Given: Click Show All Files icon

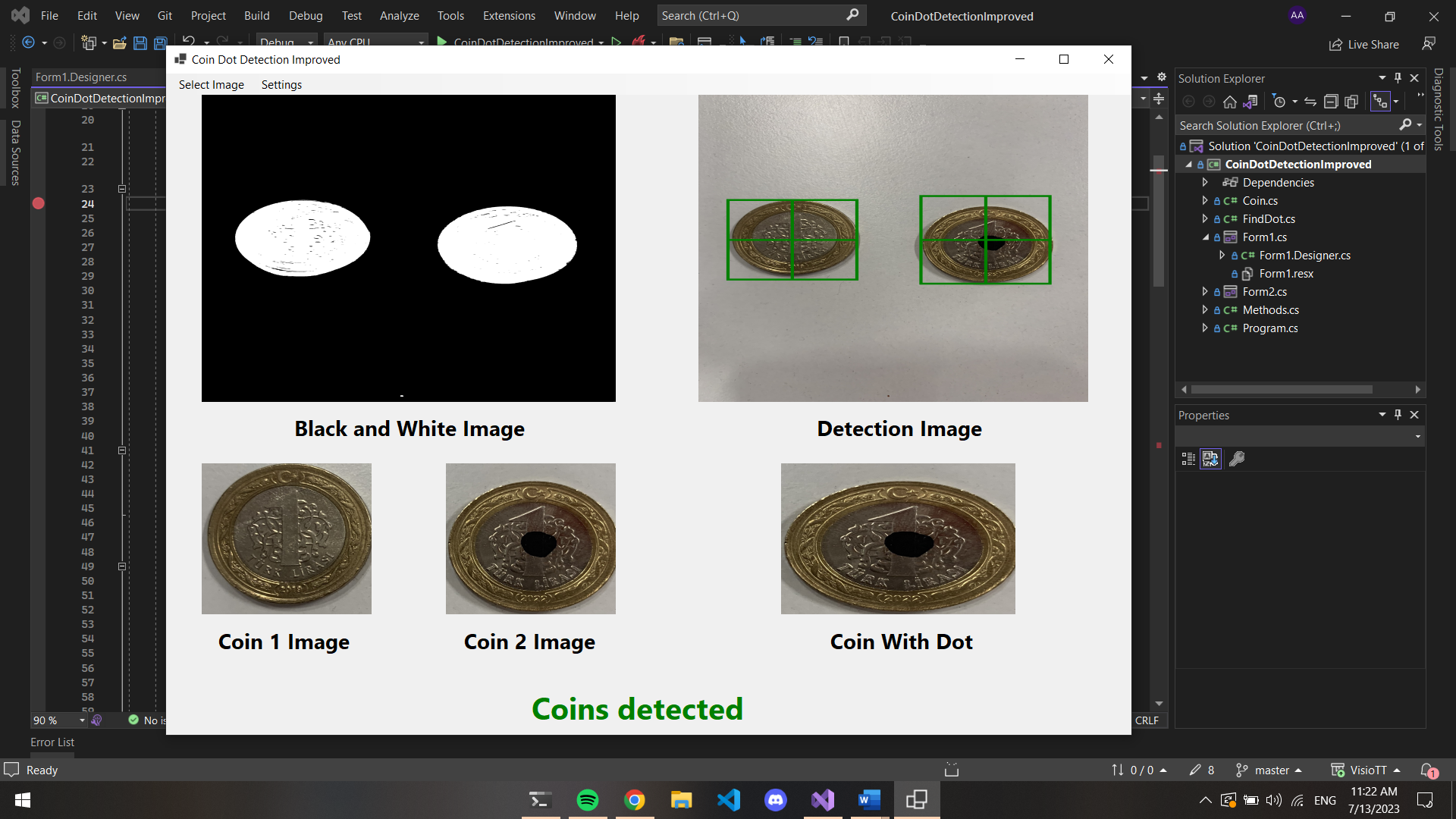Looking at the screenshot, I should click(x=1351, y=102).
